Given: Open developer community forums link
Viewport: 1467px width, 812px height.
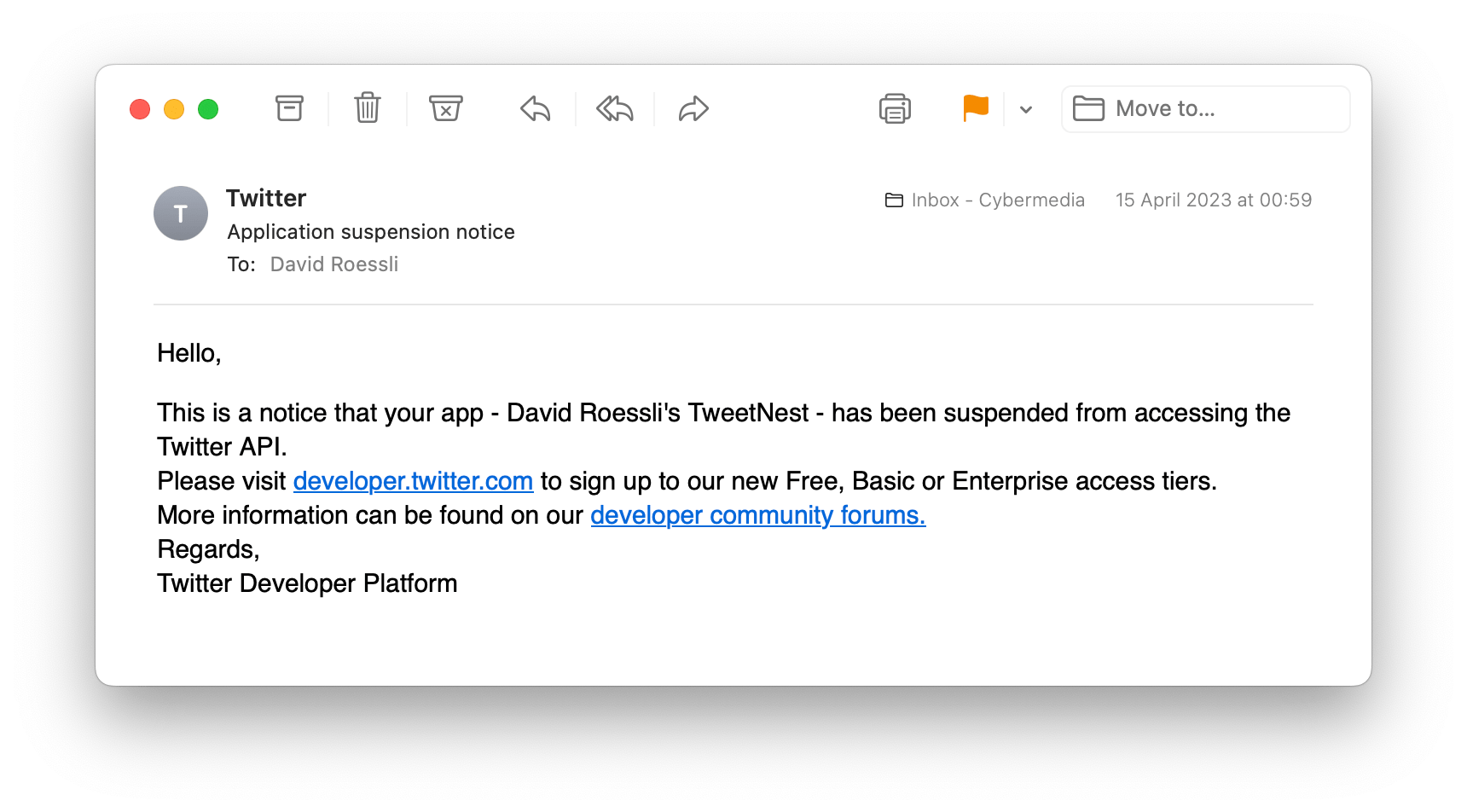Looking at the screenshot, I should 758,515.
